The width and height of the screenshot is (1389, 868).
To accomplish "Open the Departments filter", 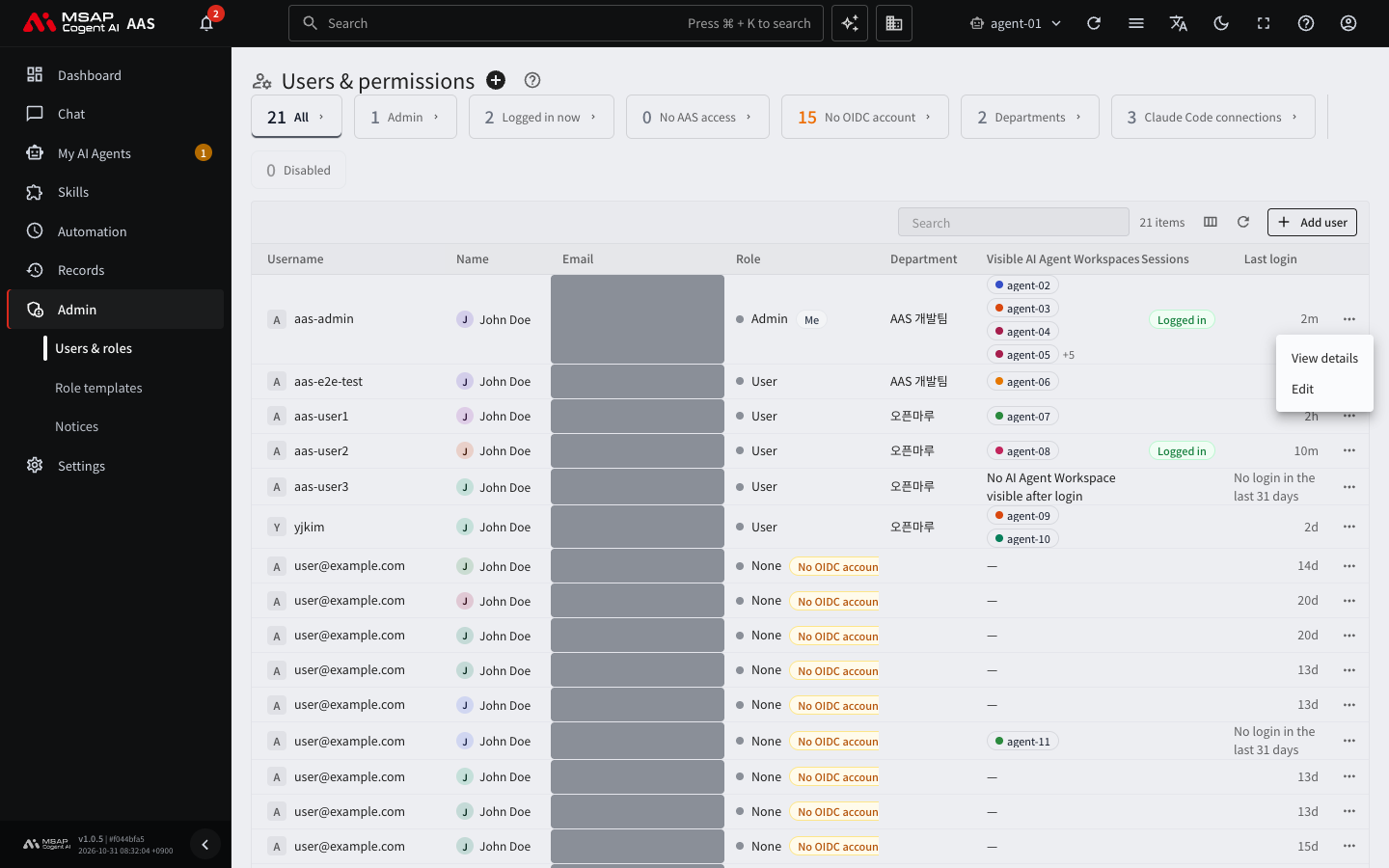I will [x=1030, y=117].
